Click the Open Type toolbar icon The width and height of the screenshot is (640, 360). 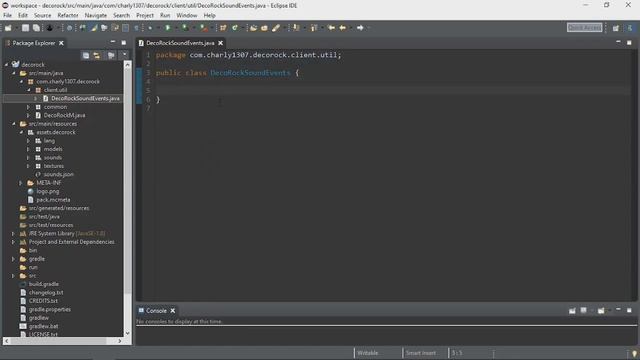tap(253, 28)
